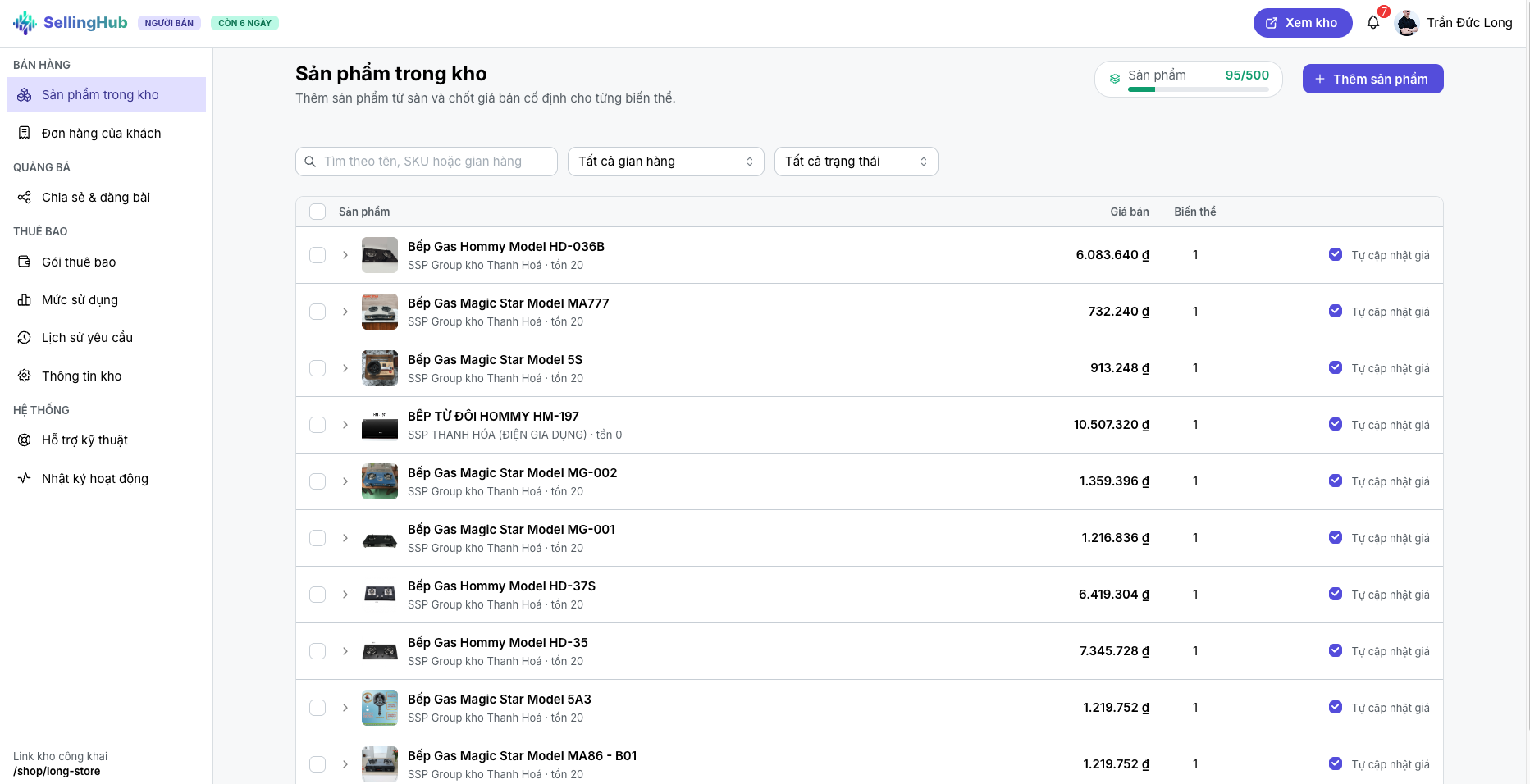Image resolution: width=1530 pixels, height=784 pixels.
Task: Click the Thông tin kho gear icon
Action: coord(25,376)
